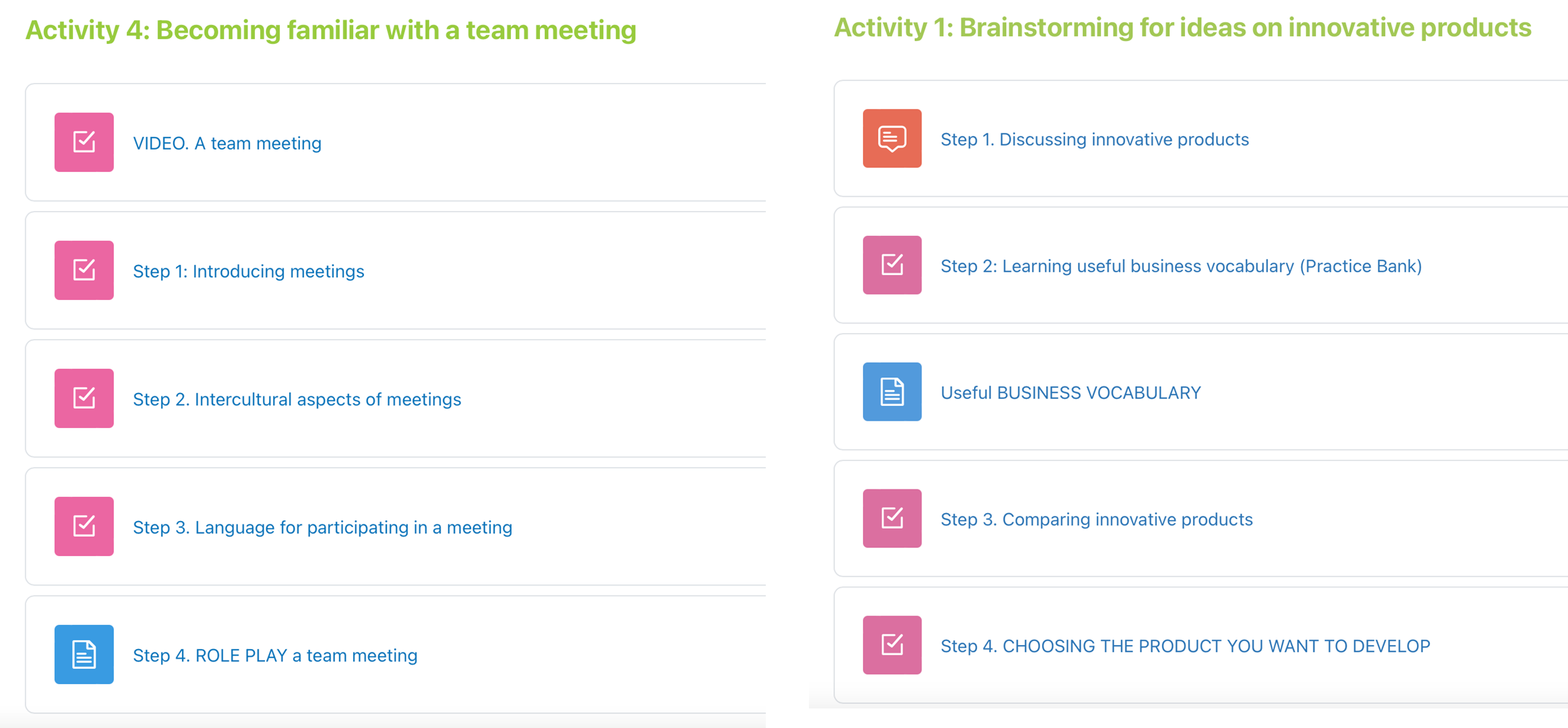
Task: Click the pink icon for Language for participating
Action: (84, 526)
